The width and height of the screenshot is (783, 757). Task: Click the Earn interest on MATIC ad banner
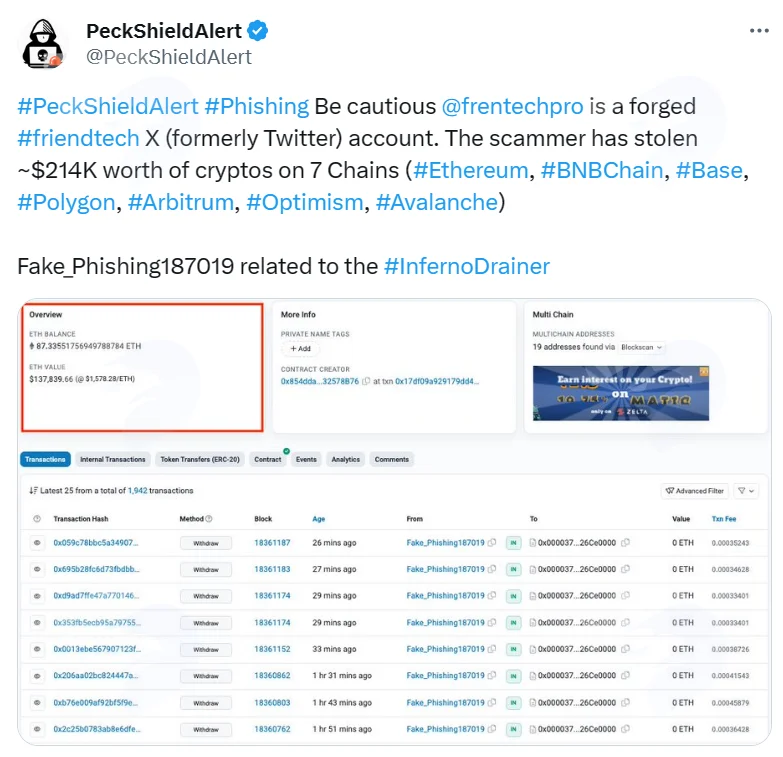pos(621,393)
